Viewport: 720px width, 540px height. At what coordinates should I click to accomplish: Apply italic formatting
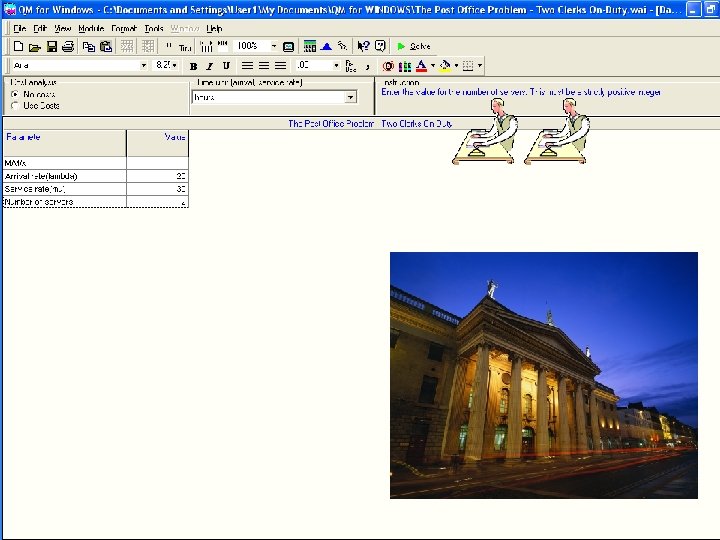[209, 66]
